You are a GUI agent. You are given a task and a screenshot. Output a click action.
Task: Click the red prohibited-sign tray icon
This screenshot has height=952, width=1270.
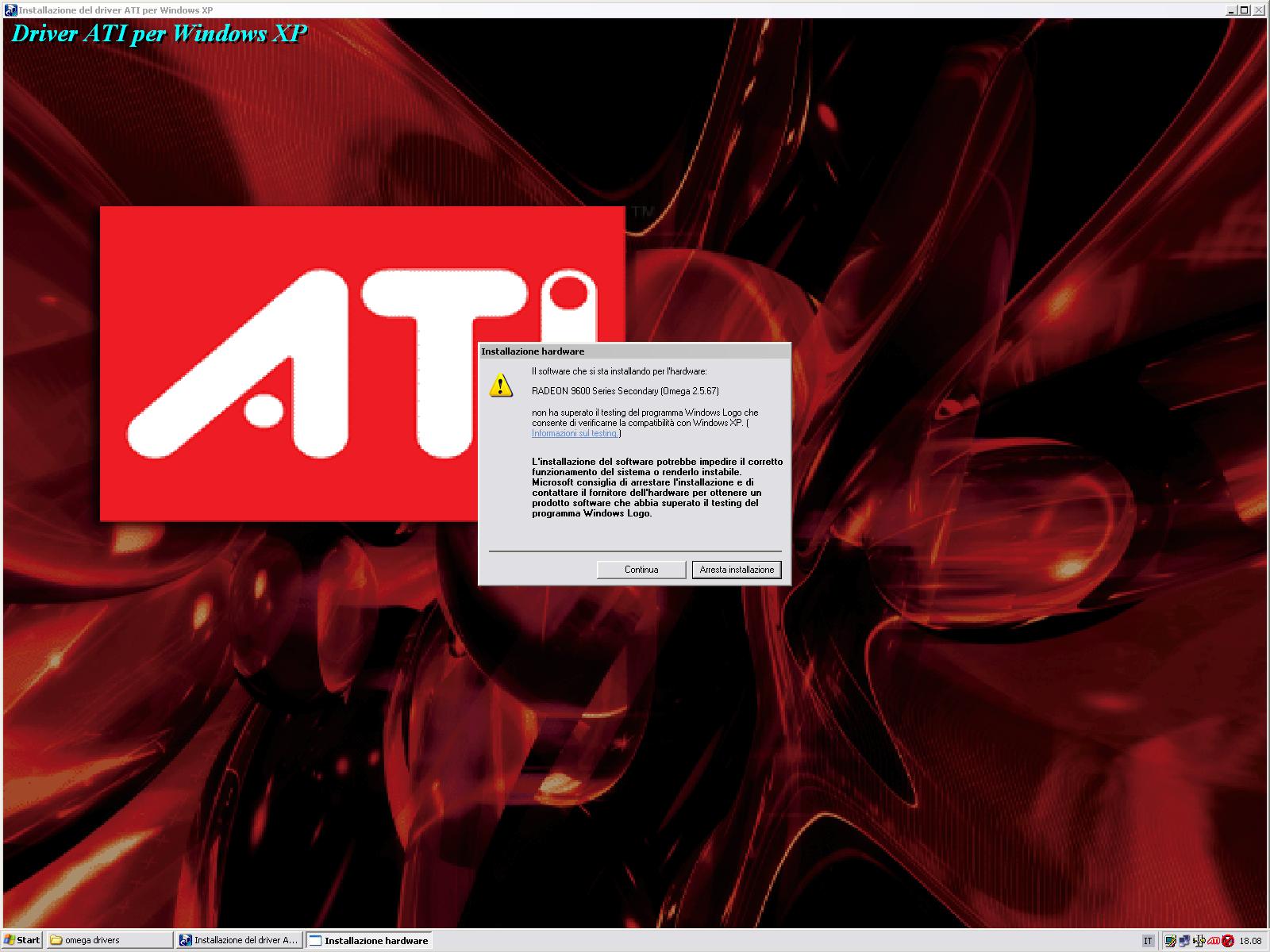click(1228, 941)
